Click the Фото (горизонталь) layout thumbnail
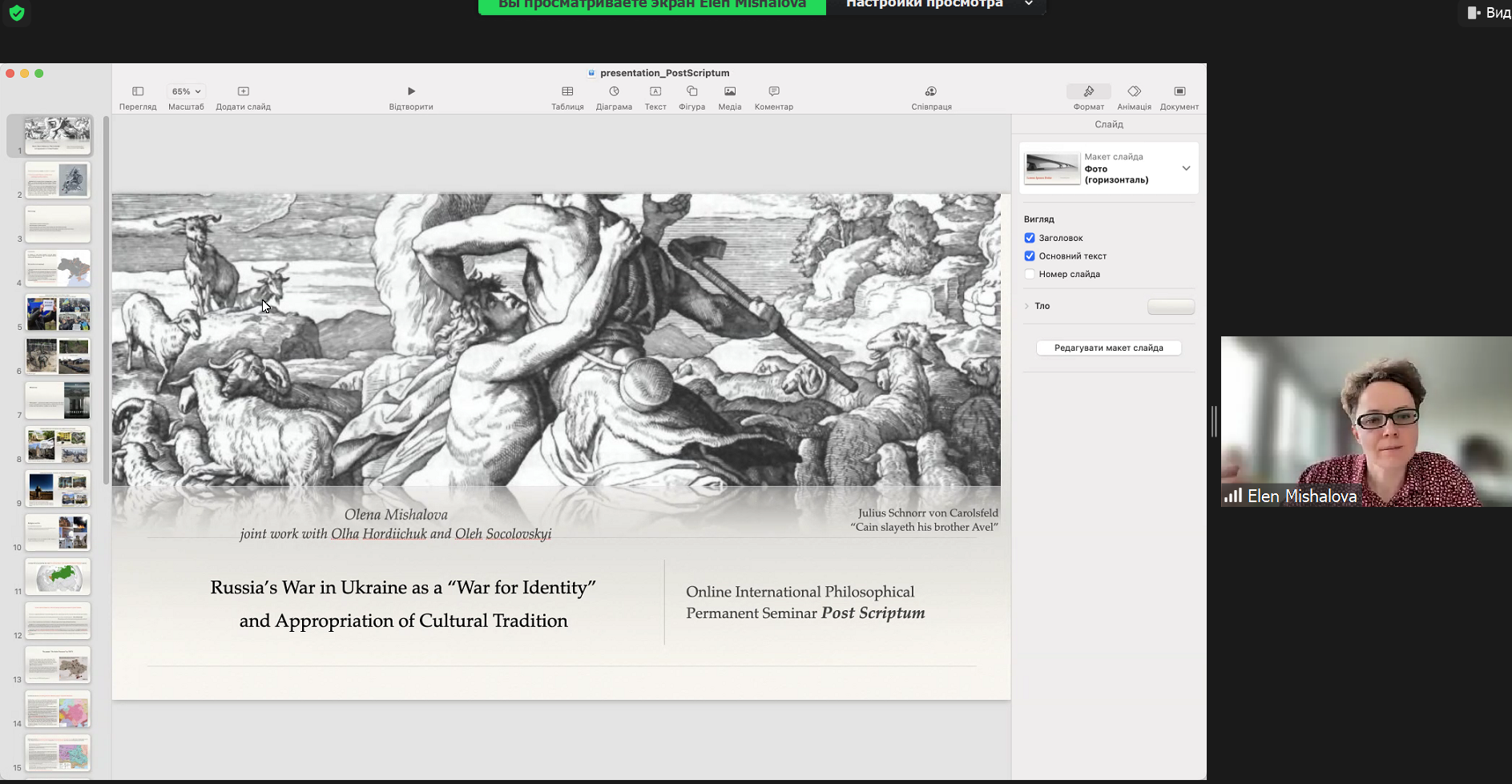This screenshot has height=784, width=1512. [x=1052, y=168]
